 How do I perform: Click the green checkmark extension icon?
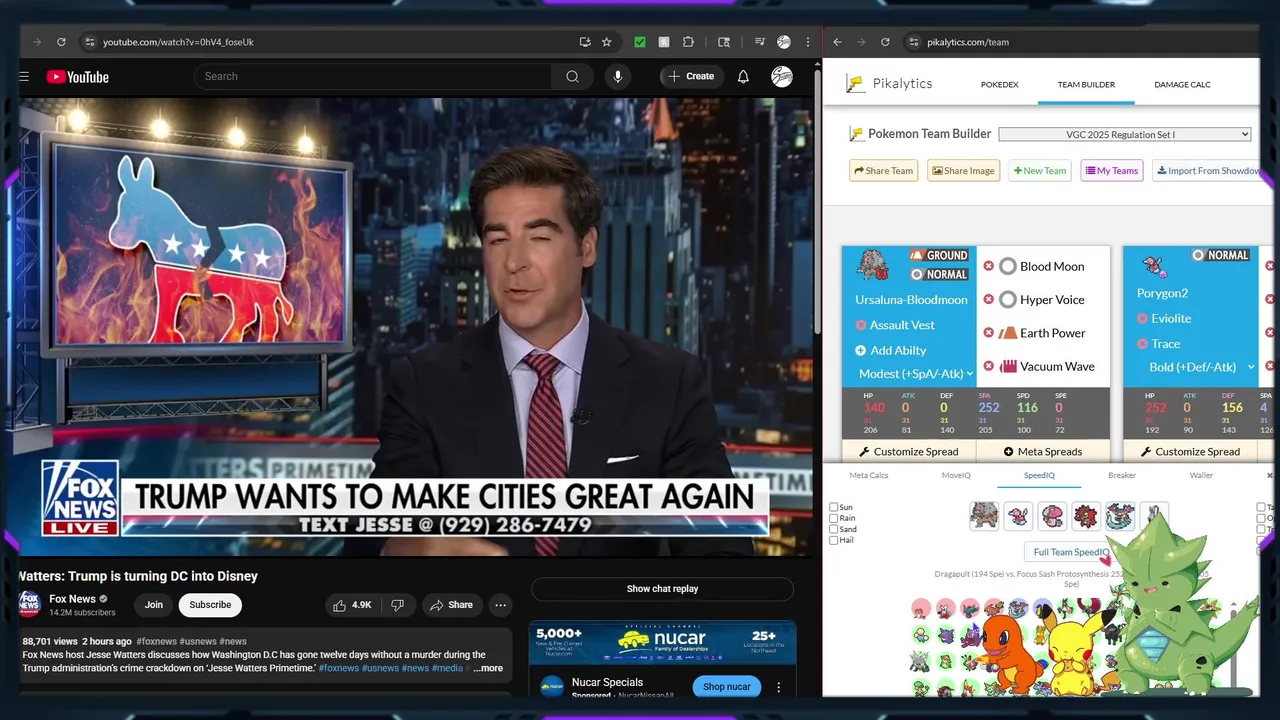tap(640, 42)
